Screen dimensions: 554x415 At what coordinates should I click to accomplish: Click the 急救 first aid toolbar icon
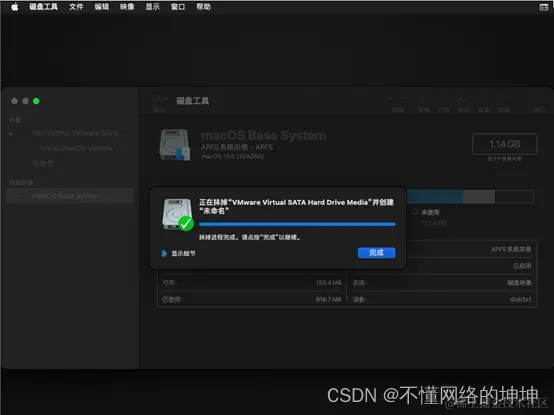424,103
